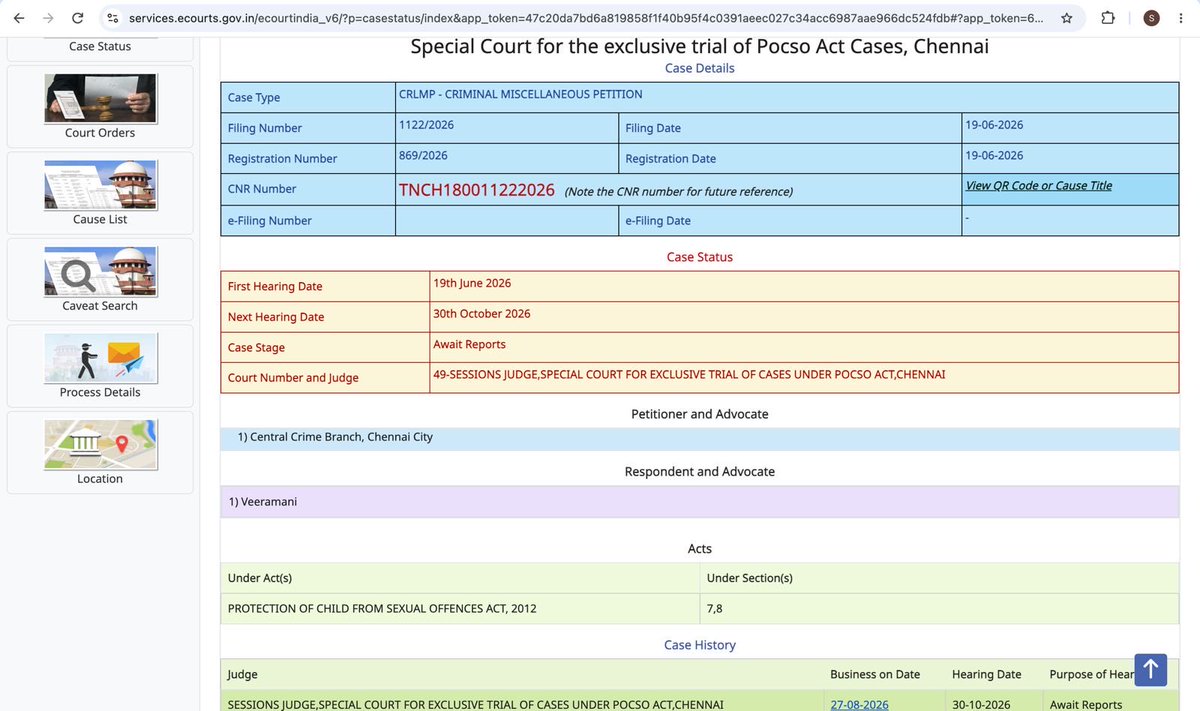This screenshot has height=711, width=1200.
Task: Click the Petitioner and Advocate heading
Action: coord(700,414)
